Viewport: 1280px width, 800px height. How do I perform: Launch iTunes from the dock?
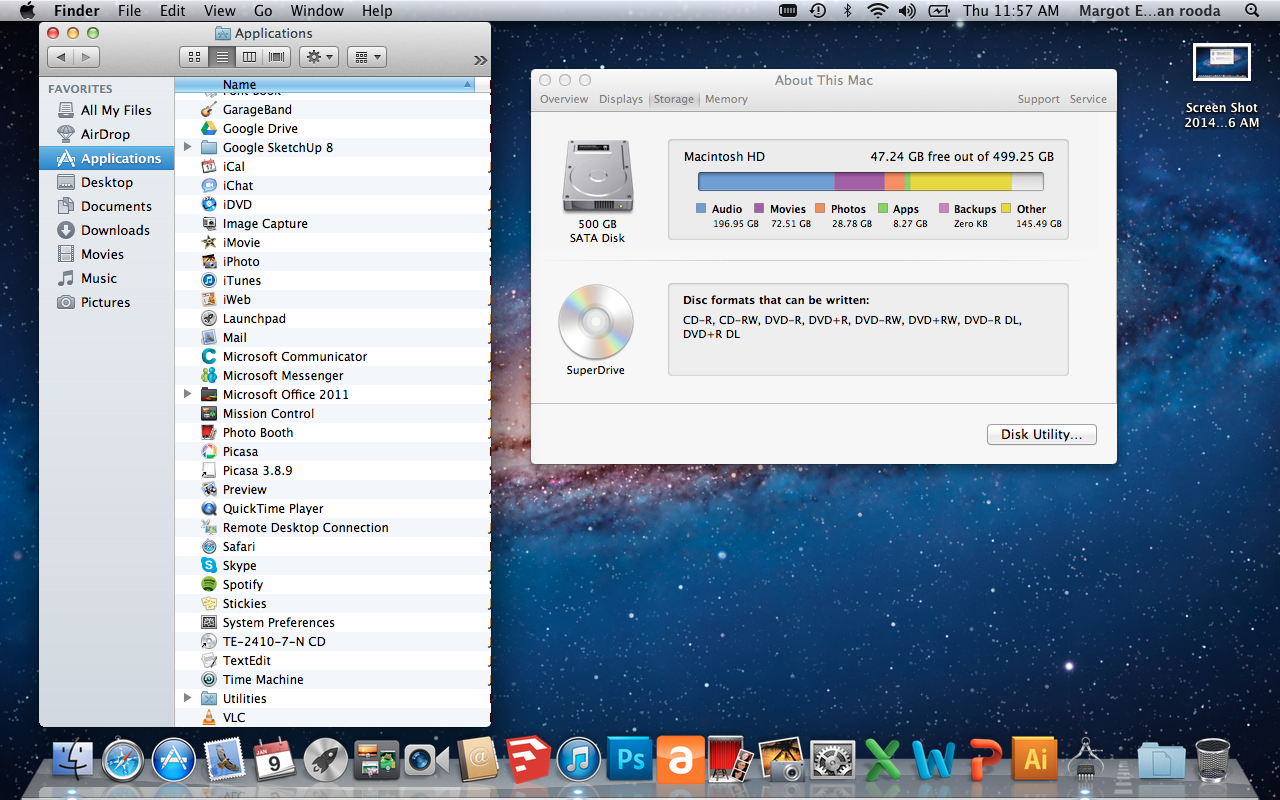click(x=578, y=760)
